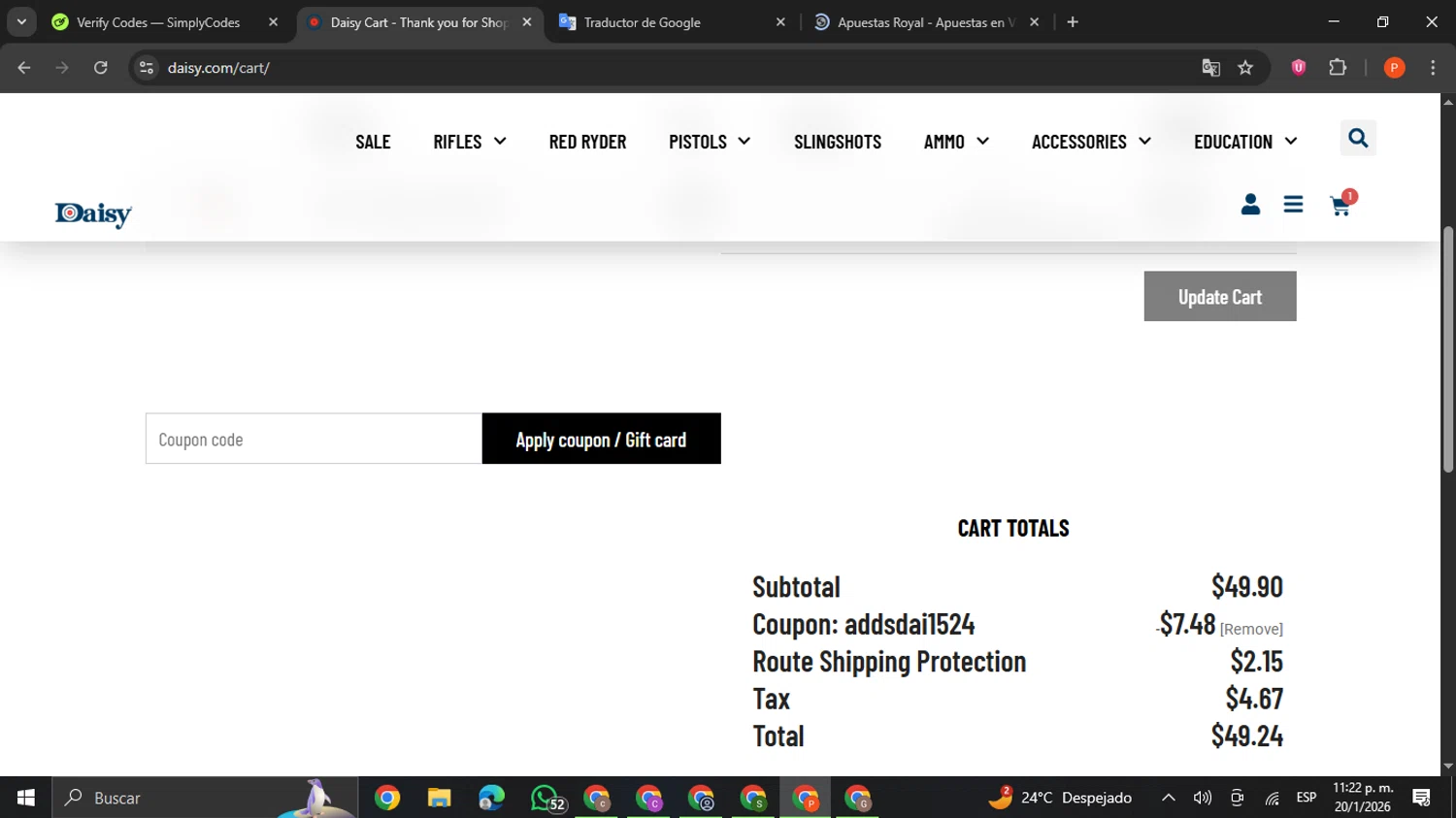The width and height of the screenshot is (1456, 818).
Task: Open the clock and date 11:22 p. m.
Action: pos(1363,798)
